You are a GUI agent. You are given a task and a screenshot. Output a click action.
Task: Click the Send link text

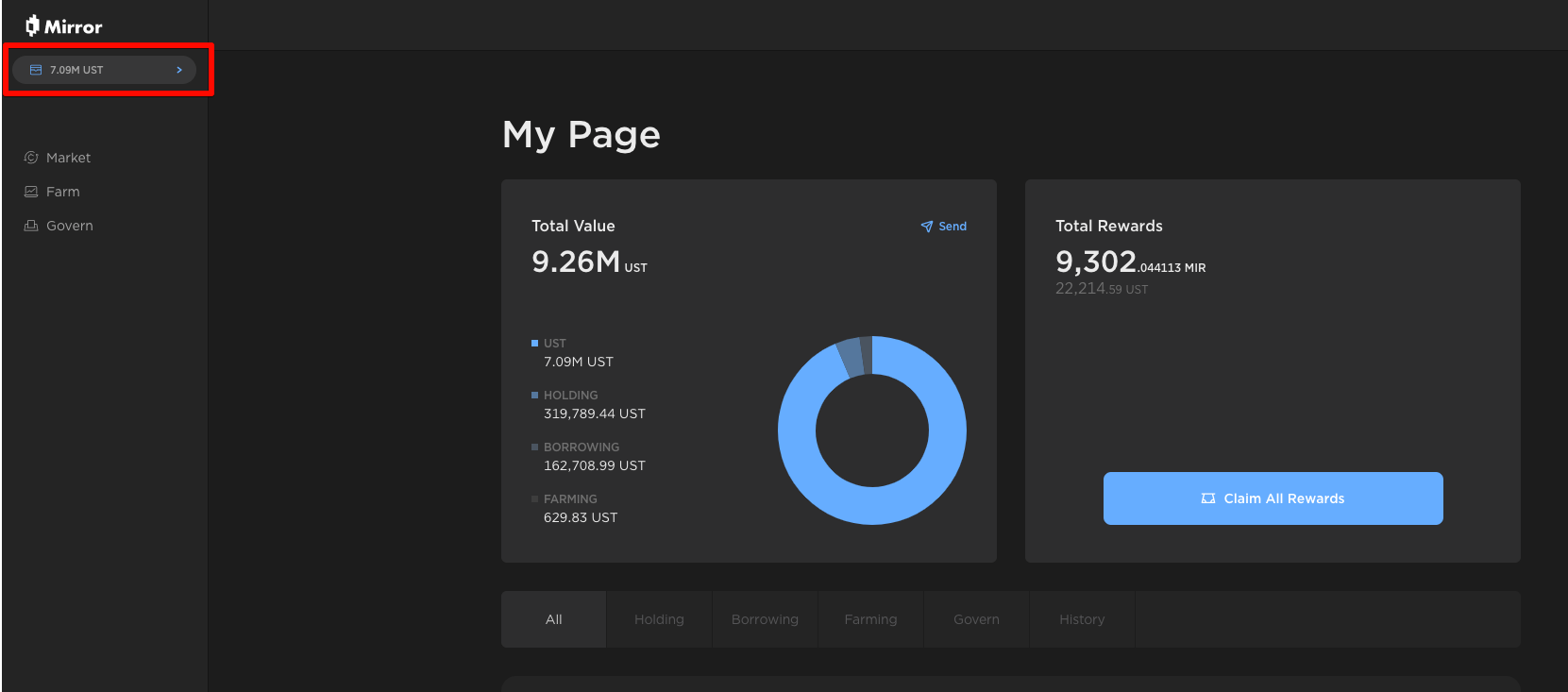point(953,227)
